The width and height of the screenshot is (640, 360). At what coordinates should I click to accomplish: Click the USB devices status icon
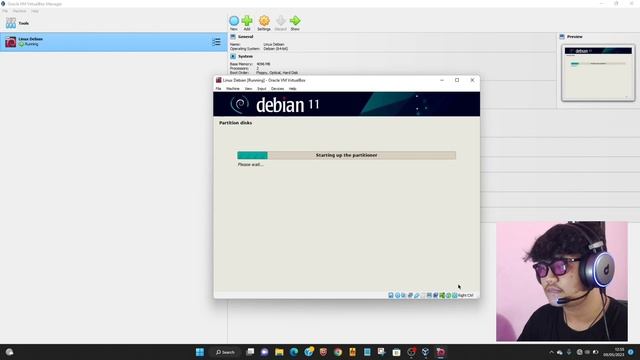[417, 295]
